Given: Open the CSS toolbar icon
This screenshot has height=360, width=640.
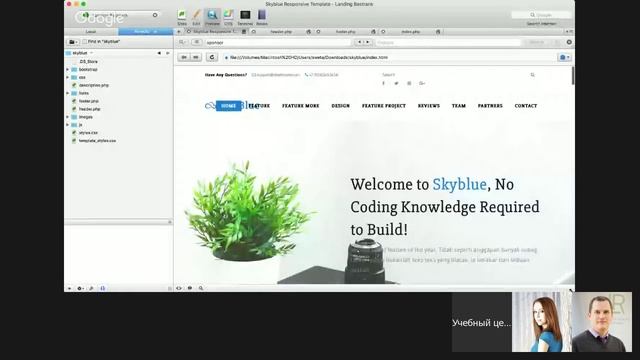Looking at the screenshot, I should tap(228, 18).
